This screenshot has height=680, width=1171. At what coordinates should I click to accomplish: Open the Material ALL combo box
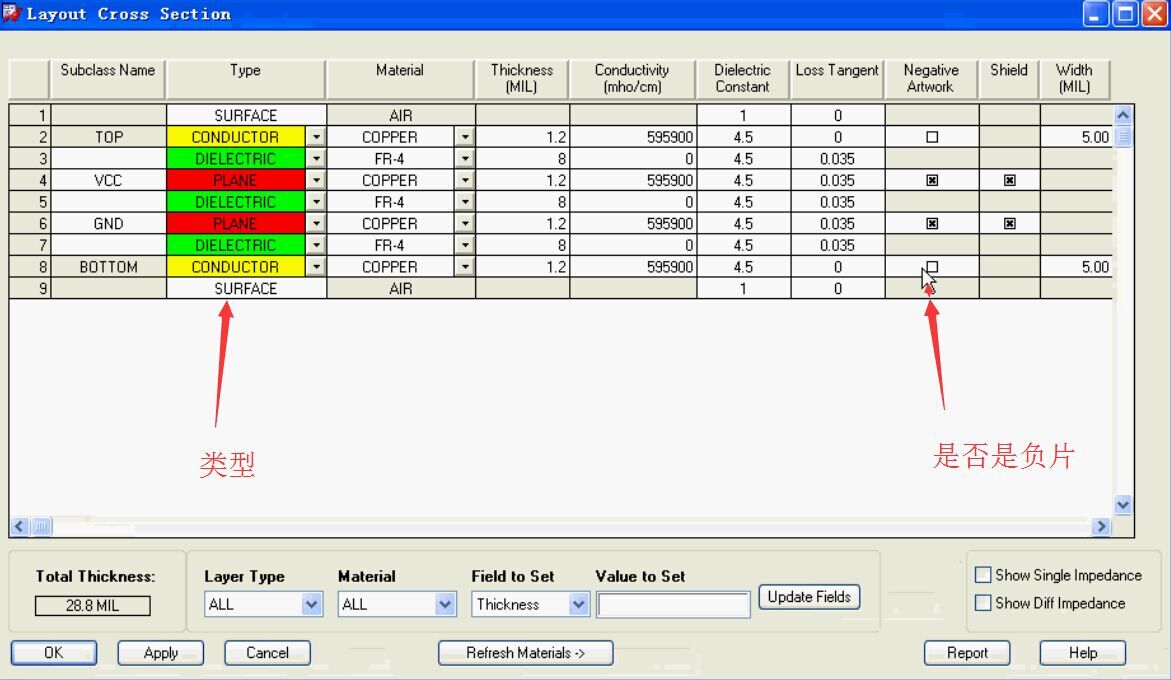tap(397, 604)
